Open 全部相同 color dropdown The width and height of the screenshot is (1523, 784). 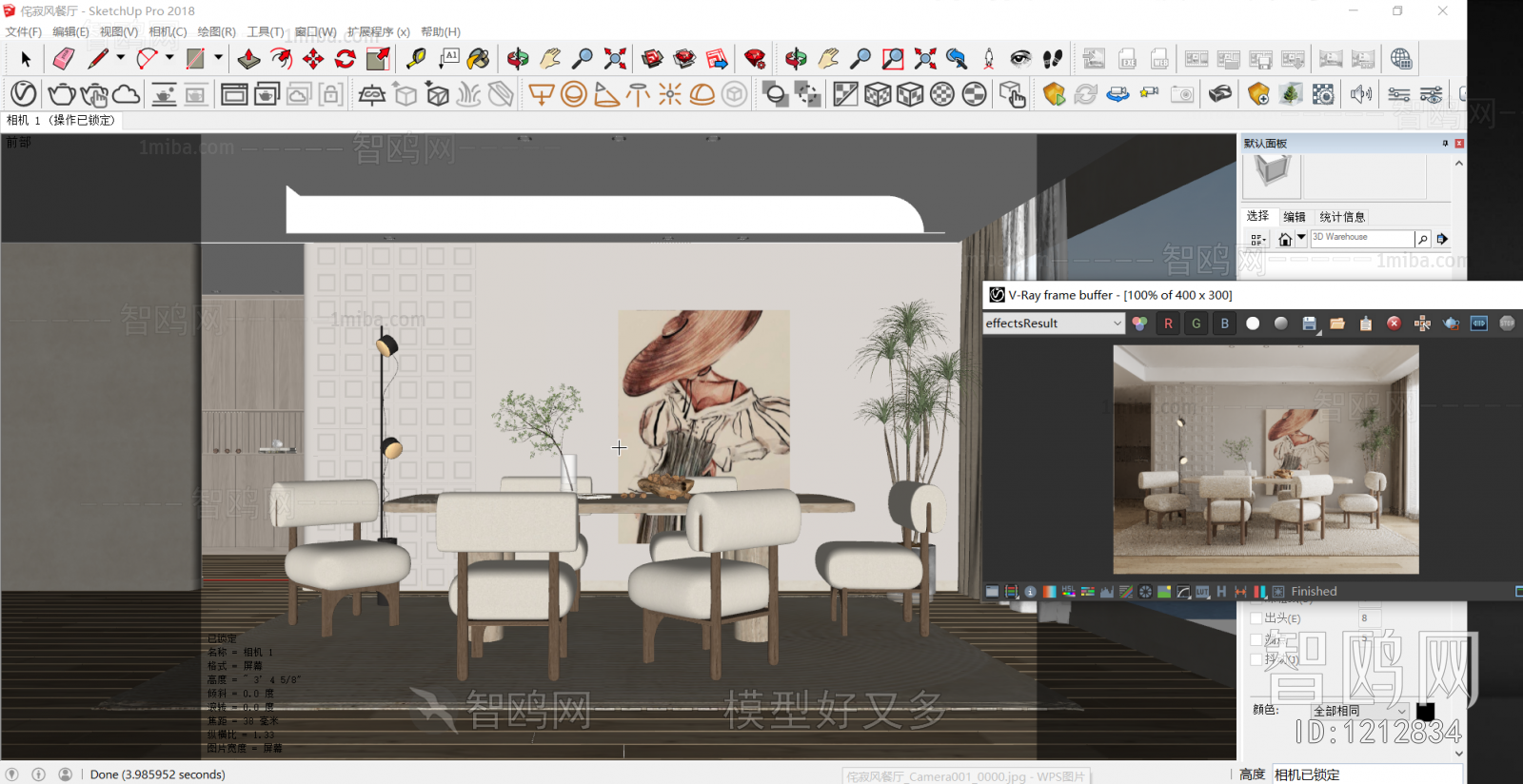click(1360, 711)
